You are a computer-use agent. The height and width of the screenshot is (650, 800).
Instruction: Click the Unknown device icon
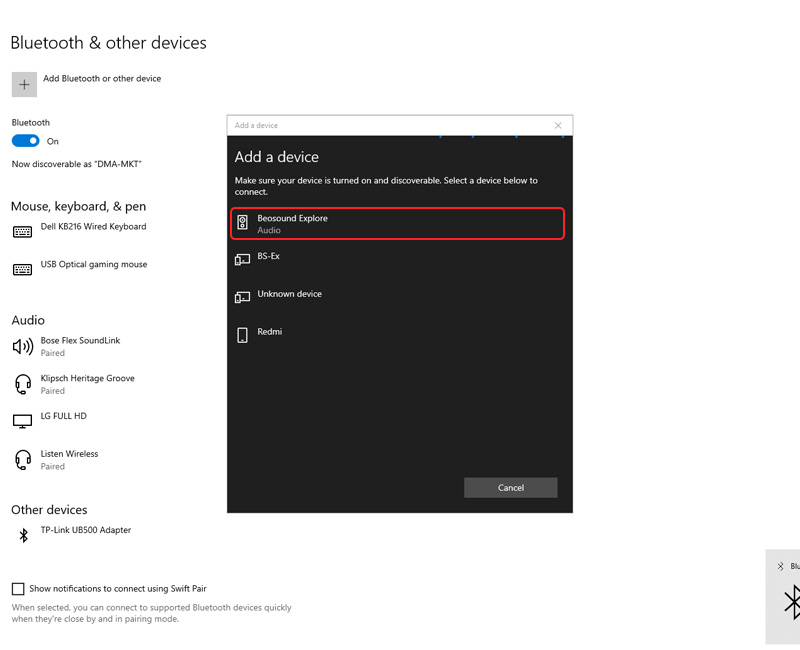(242, 297)
